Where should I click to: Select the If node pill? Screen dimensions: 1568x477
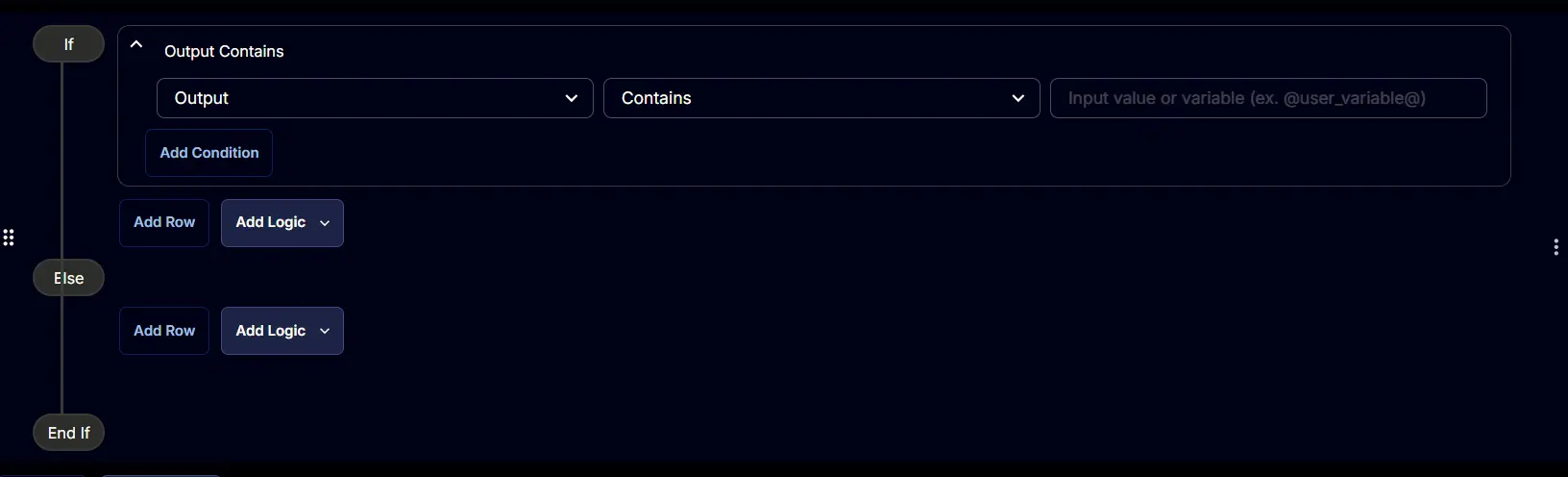(x=68, y=44)
